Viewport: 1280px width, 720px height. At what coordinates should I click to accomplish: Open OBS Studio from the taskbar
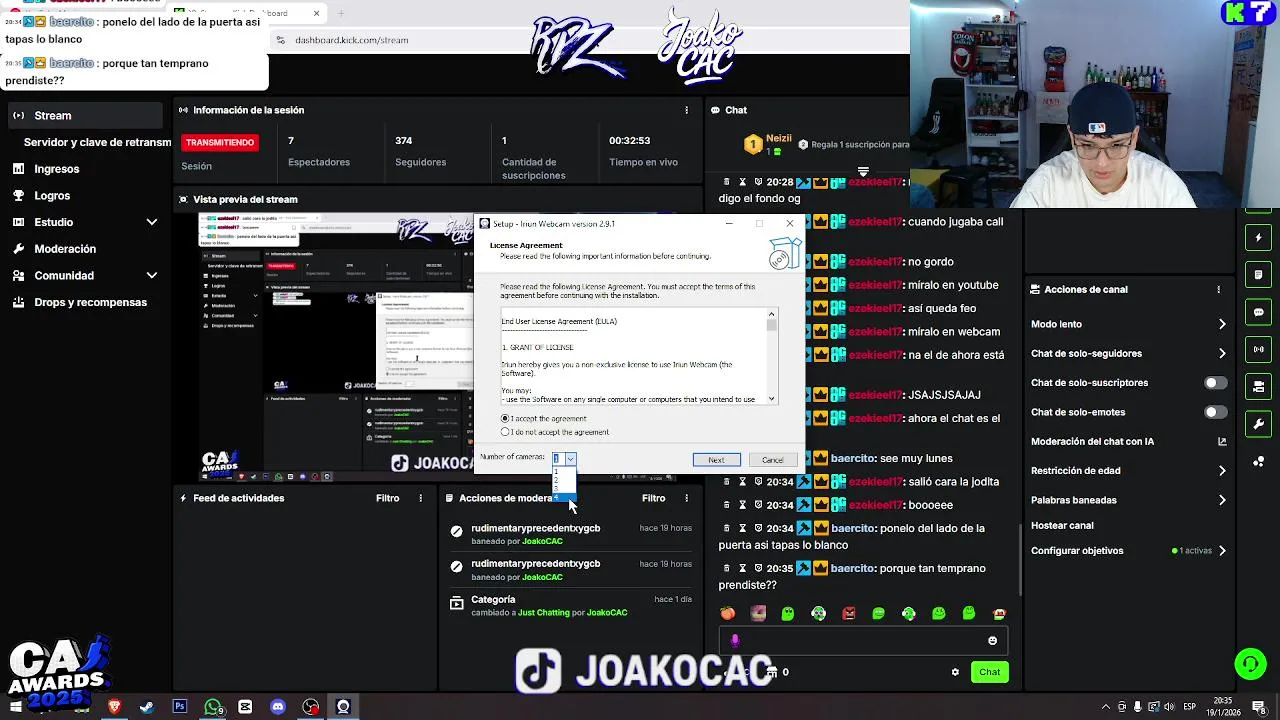tap(311, 706)
